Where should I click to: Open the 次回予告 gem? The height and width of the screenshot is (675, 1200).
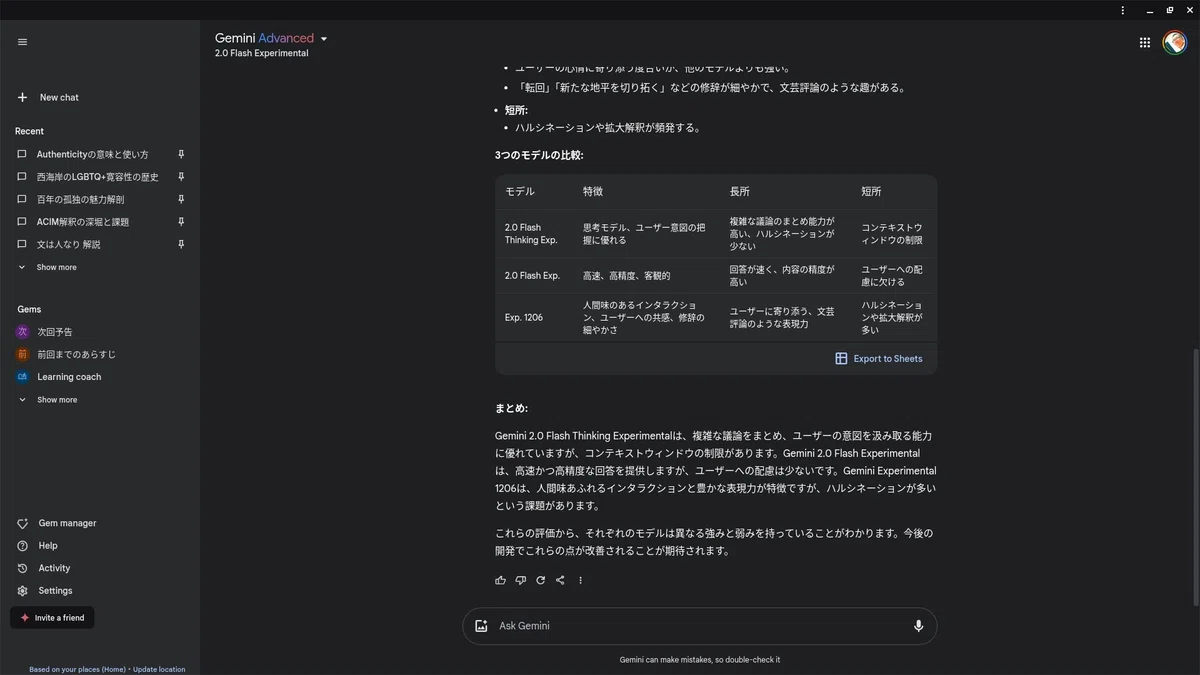55,332
